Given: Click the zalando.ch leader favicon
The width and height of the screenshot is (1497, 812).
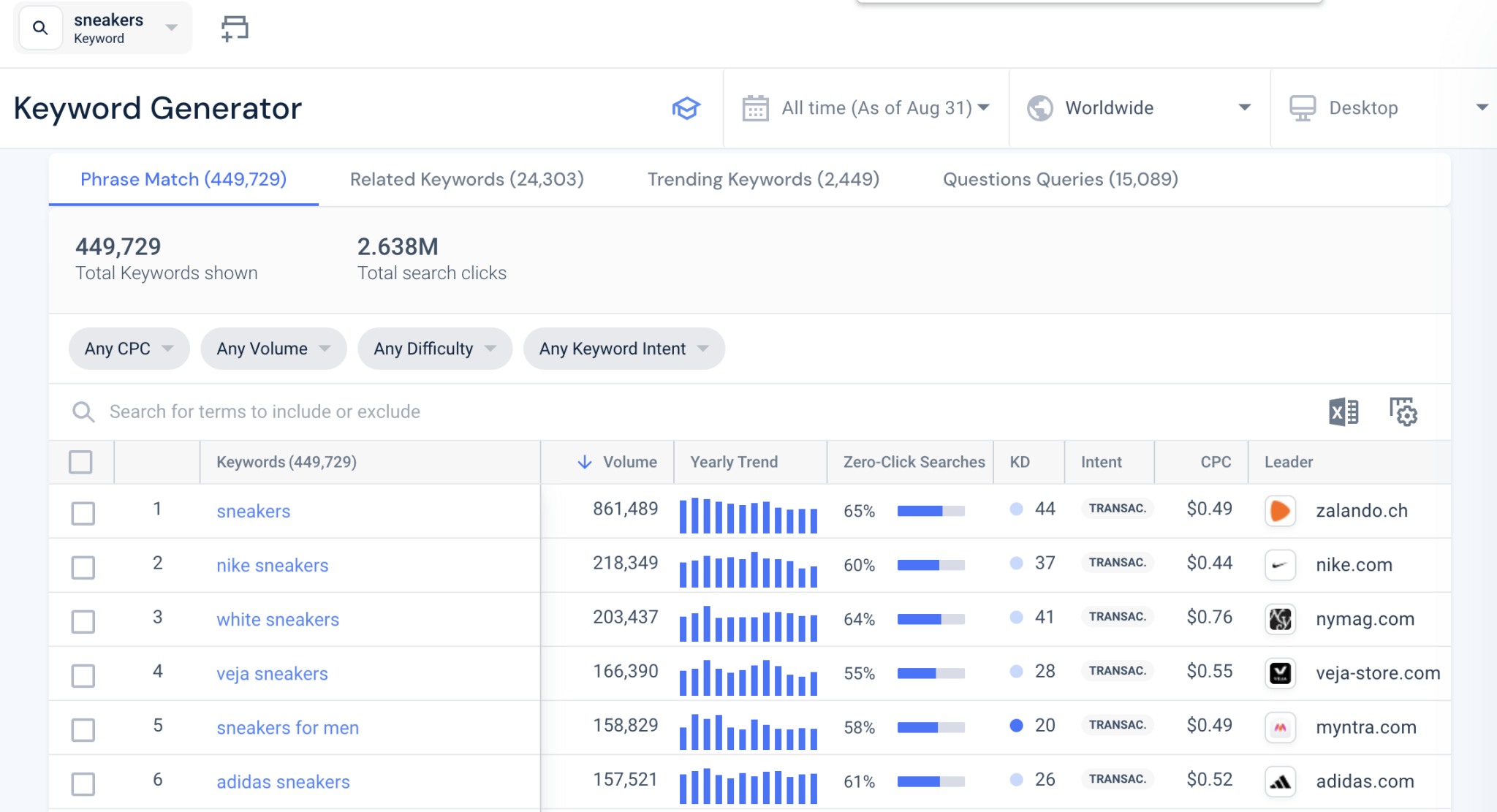Looking at the screenshot, I should tap(1280, 511).
